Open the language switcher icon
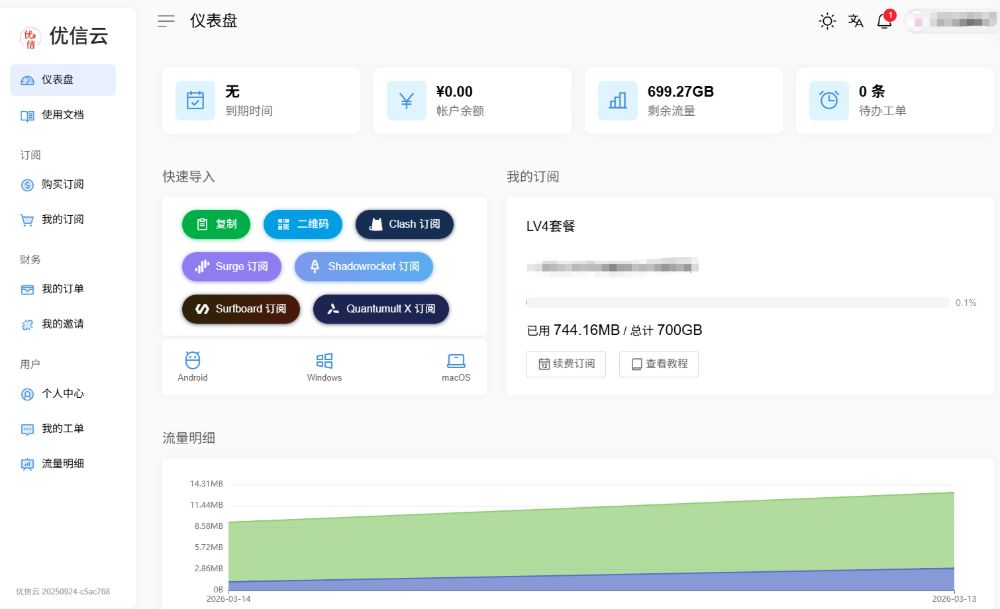The width and height of the screenshot is (1000, 609). point(855,20)
